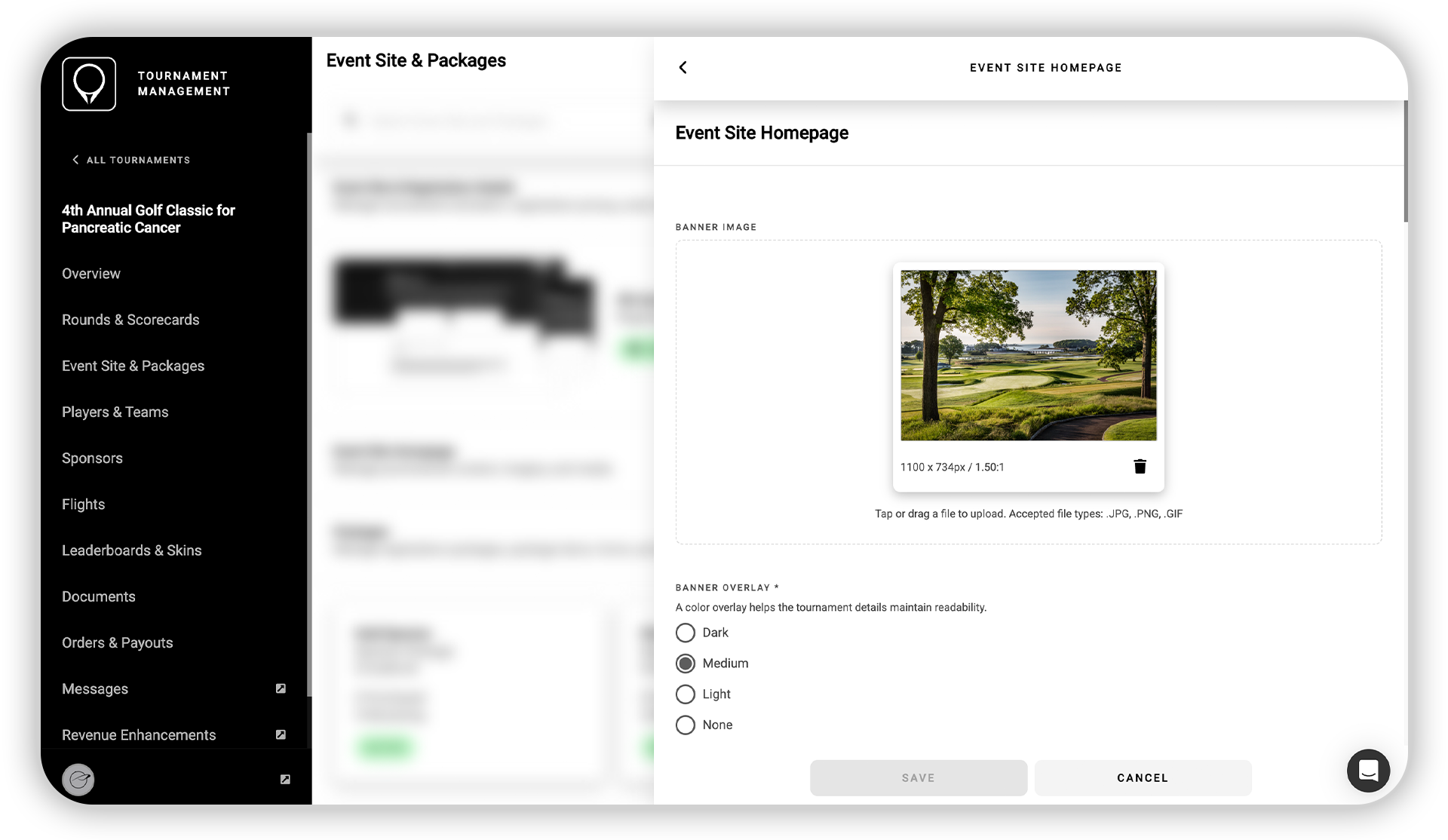
Task: Open Messages in a new window via external link icon
Action: tap(280, 688)
